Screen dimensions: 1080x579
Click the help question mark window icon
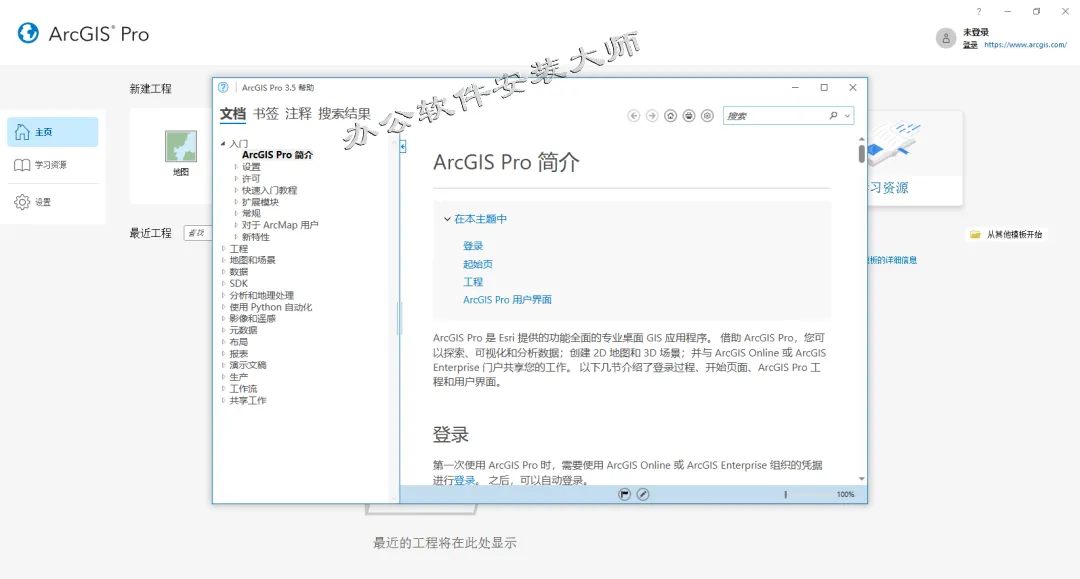point(223,87)
